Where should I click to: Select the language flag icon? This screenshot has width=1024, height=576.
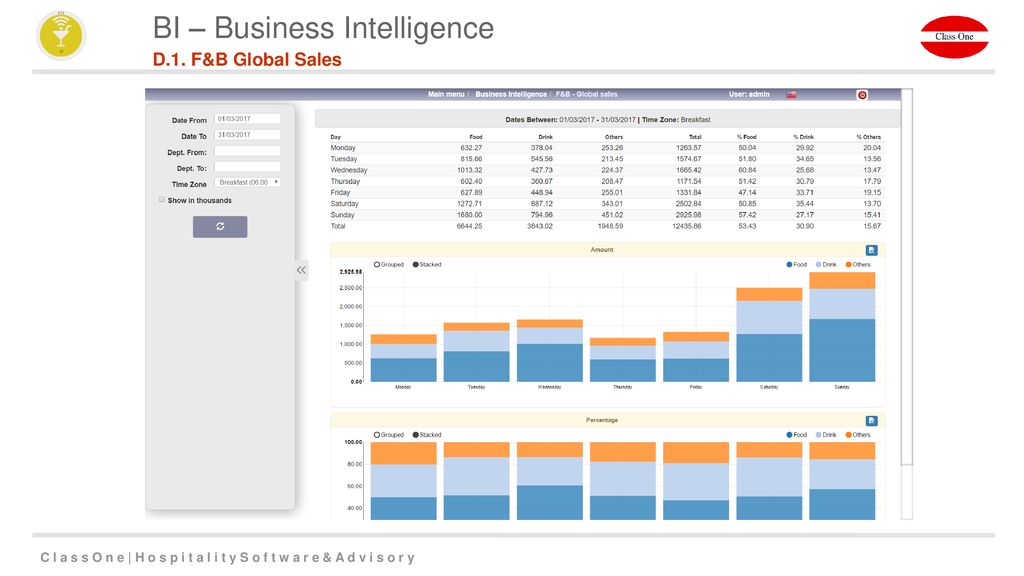click(792, 95)
